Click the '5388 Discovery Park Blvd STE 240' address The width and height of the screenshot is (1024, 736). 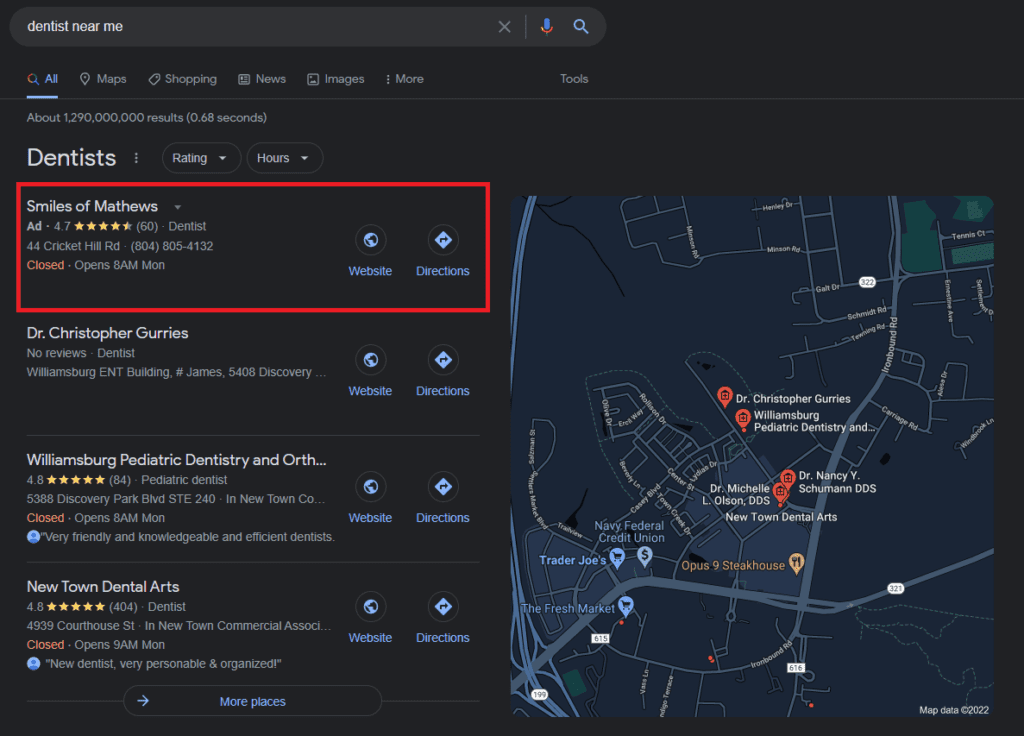(x=121, y=499)
